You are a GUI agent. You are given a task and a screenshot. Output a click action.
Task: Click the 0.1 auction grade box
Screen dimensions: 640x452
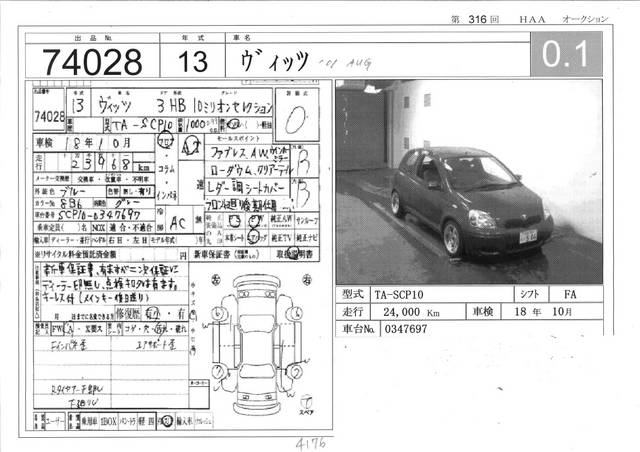(566, 54)
